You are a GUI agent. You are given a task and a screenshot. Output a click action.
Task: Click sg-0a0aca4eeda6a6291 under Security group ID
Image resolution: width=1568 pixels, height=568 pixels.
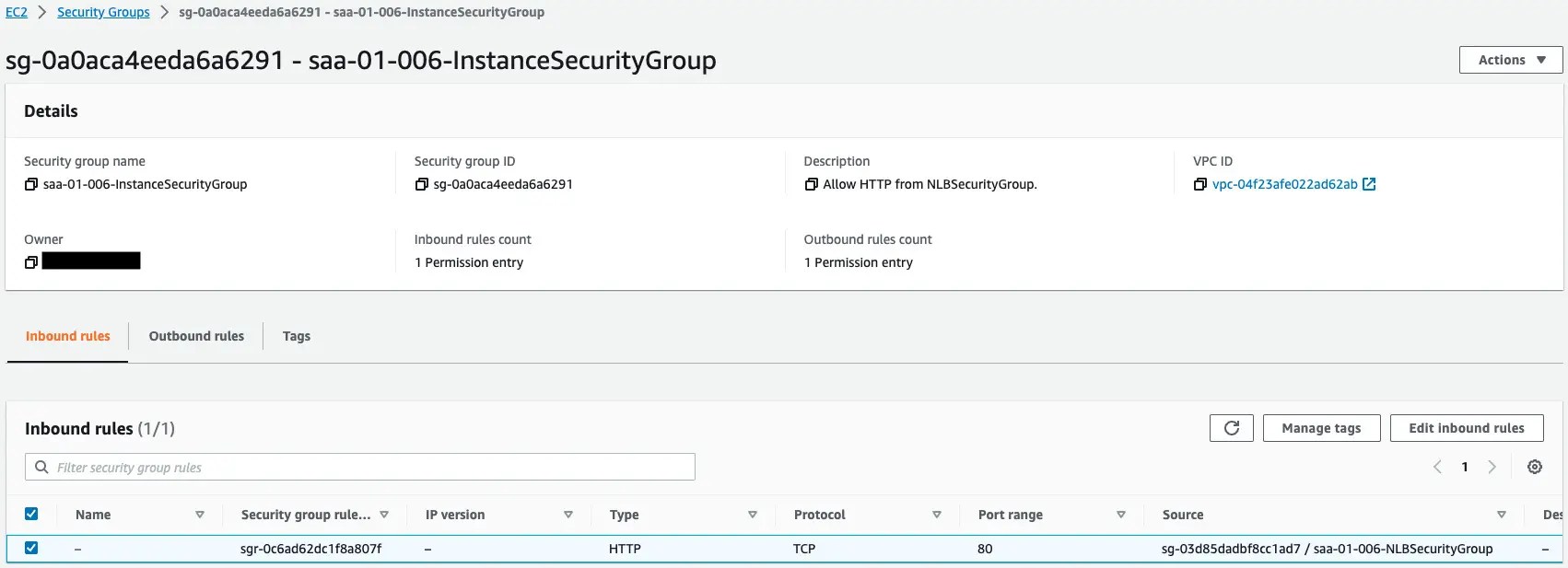pos(503,184)
